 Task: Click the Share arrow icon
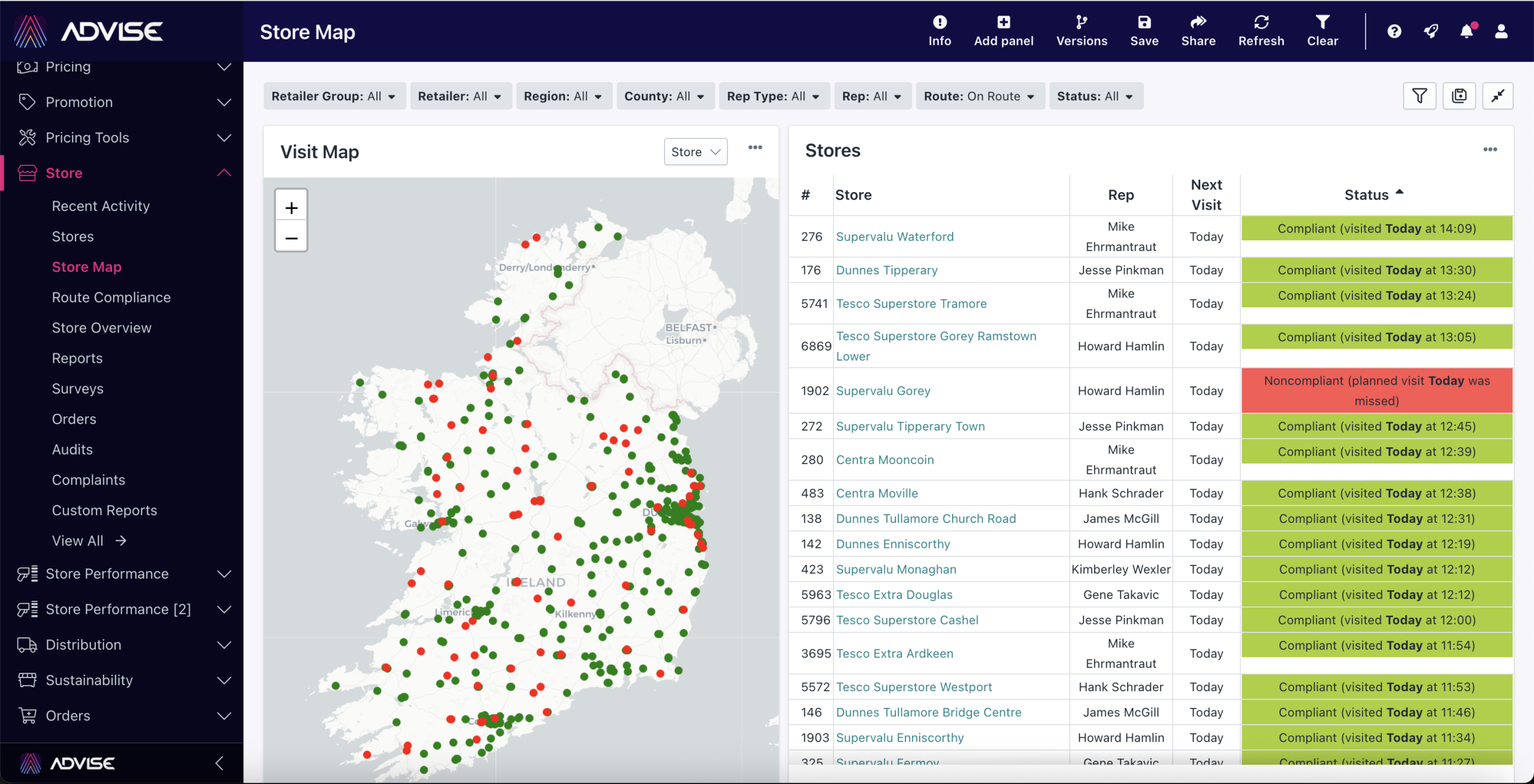(x=1198, y=23)
